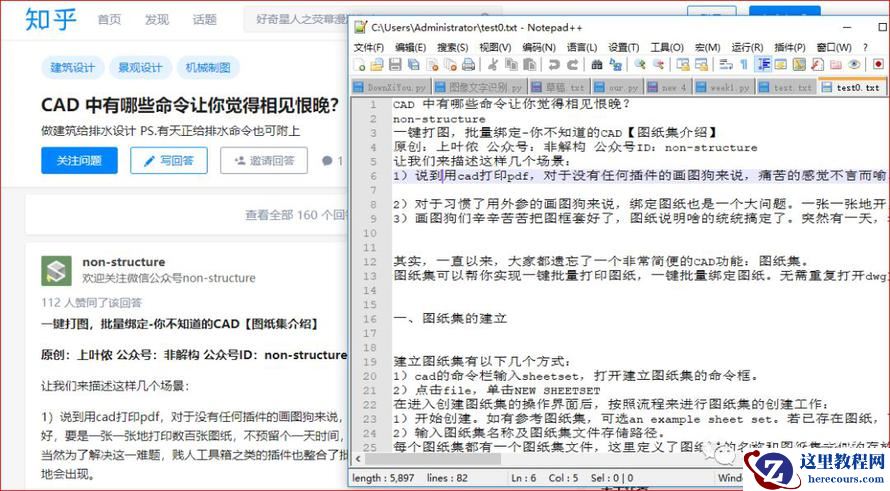Open the ? help menu
The image size is (890, 491).
pyautogui.click(x=865, y=47)
